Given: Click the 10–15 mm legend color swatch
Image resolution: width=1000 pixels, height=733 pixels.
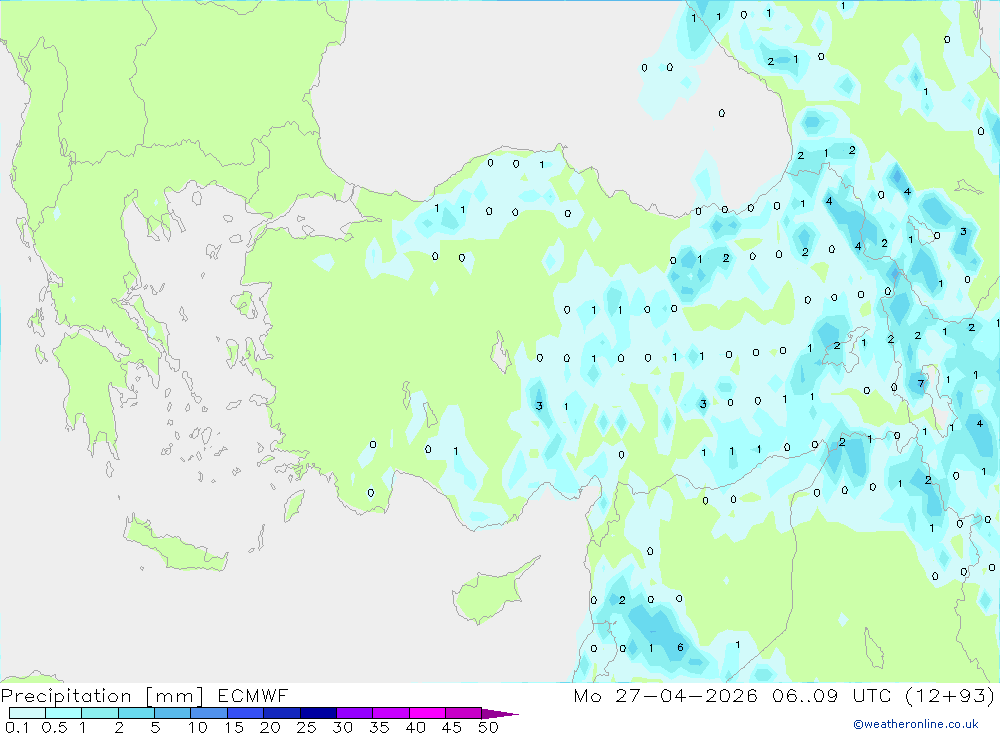Looking at the screenshot, I should (x=209, y=713).
